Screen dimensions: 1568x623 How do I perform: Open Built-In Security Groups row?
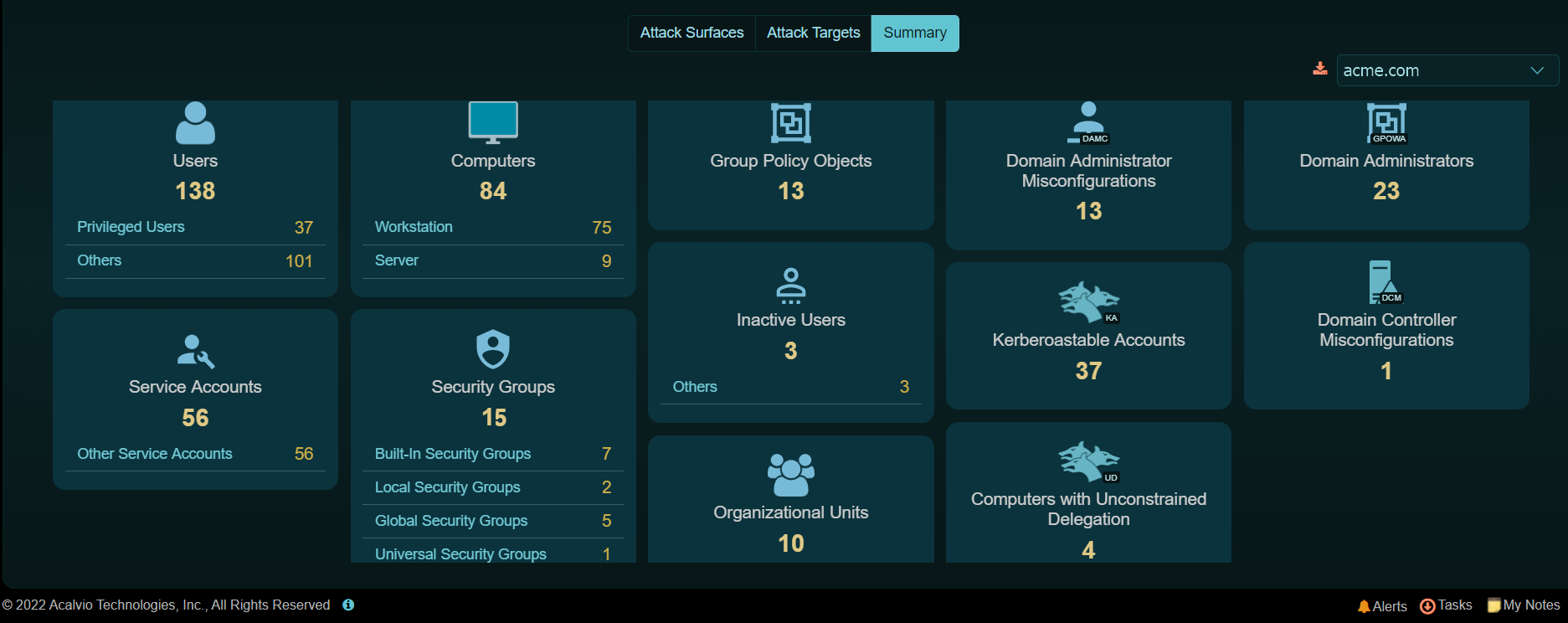[x=492, y=454]
